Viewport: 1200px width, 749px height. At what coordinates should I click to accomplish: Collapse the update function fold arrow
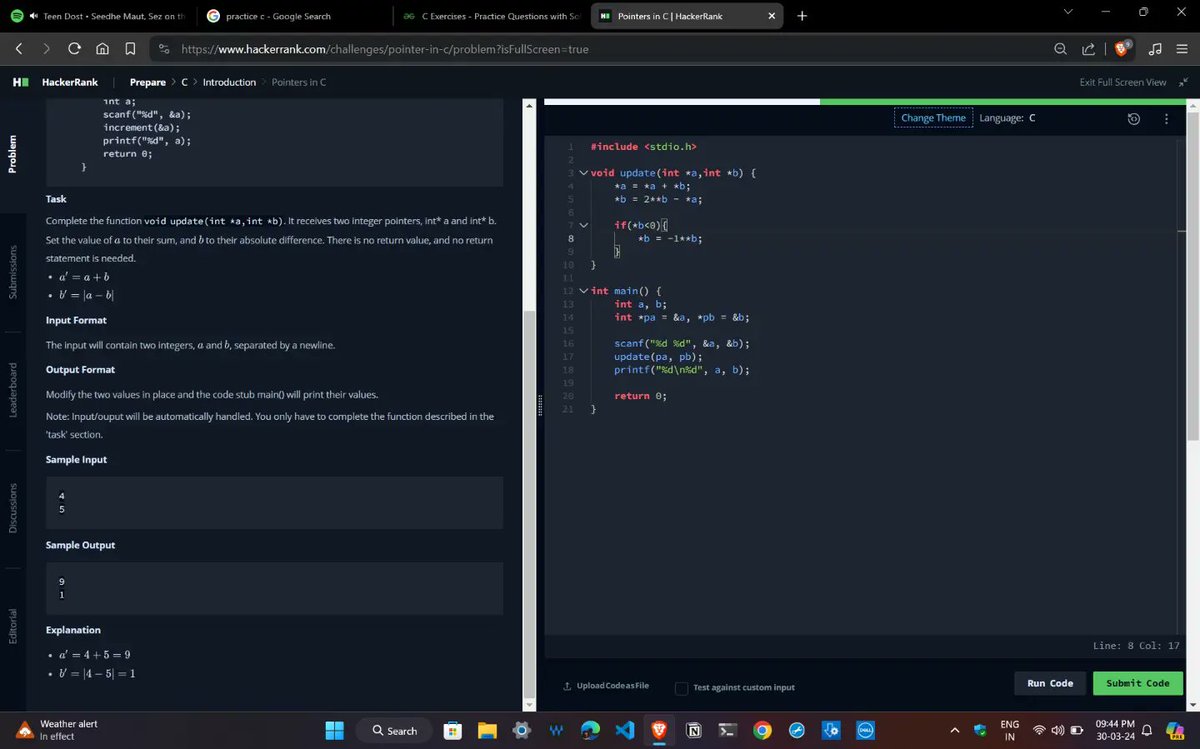click(583, 173)
